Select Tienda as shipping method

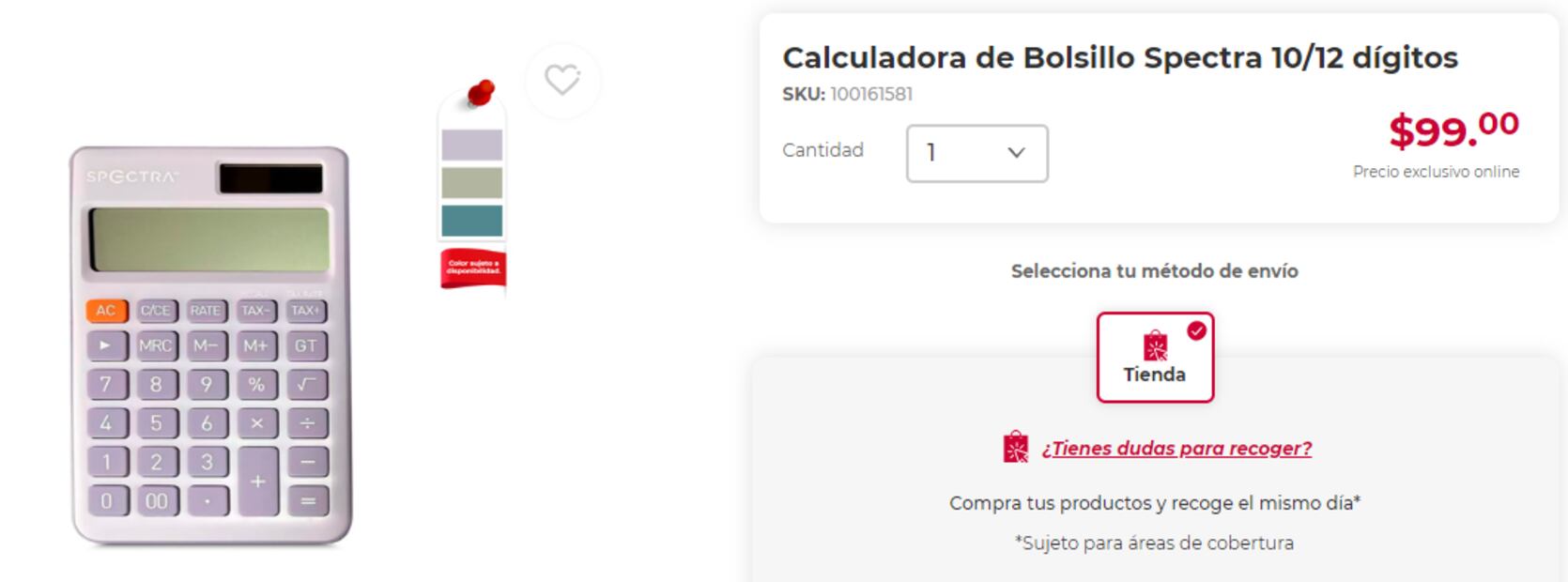(1155, 359)
